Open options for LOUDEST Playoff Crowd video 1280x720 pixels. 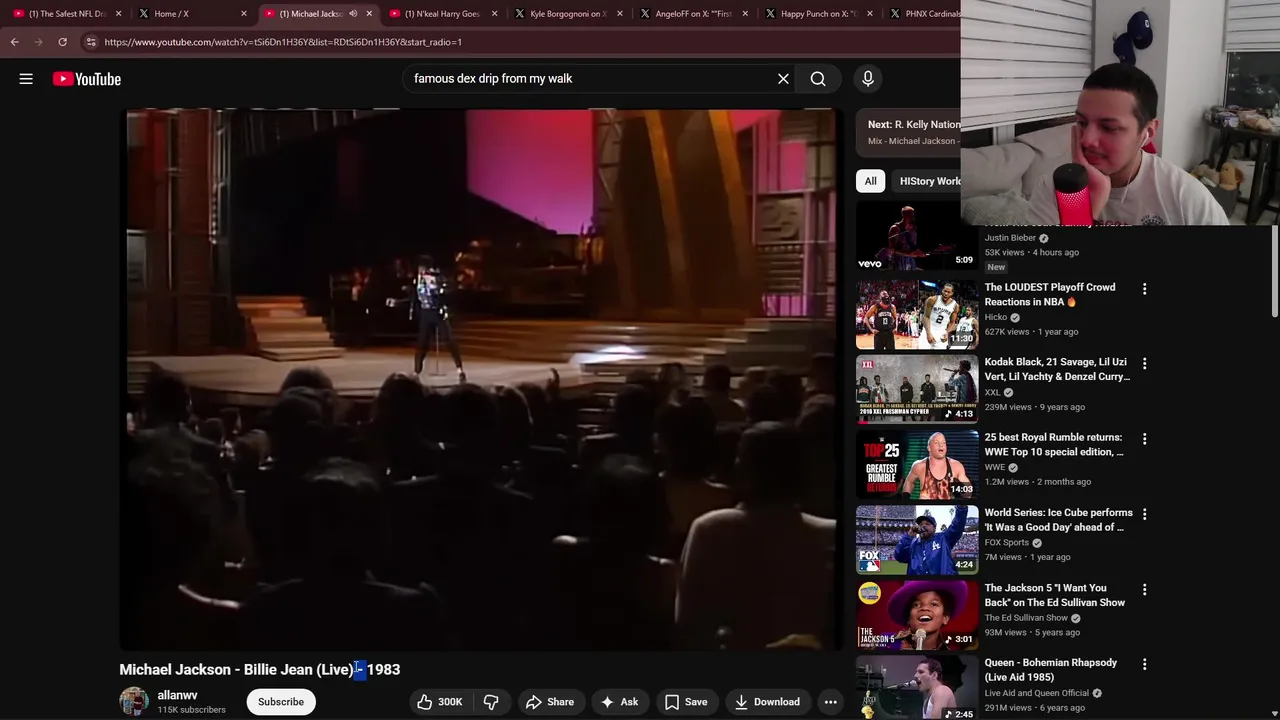point(1144,289)
